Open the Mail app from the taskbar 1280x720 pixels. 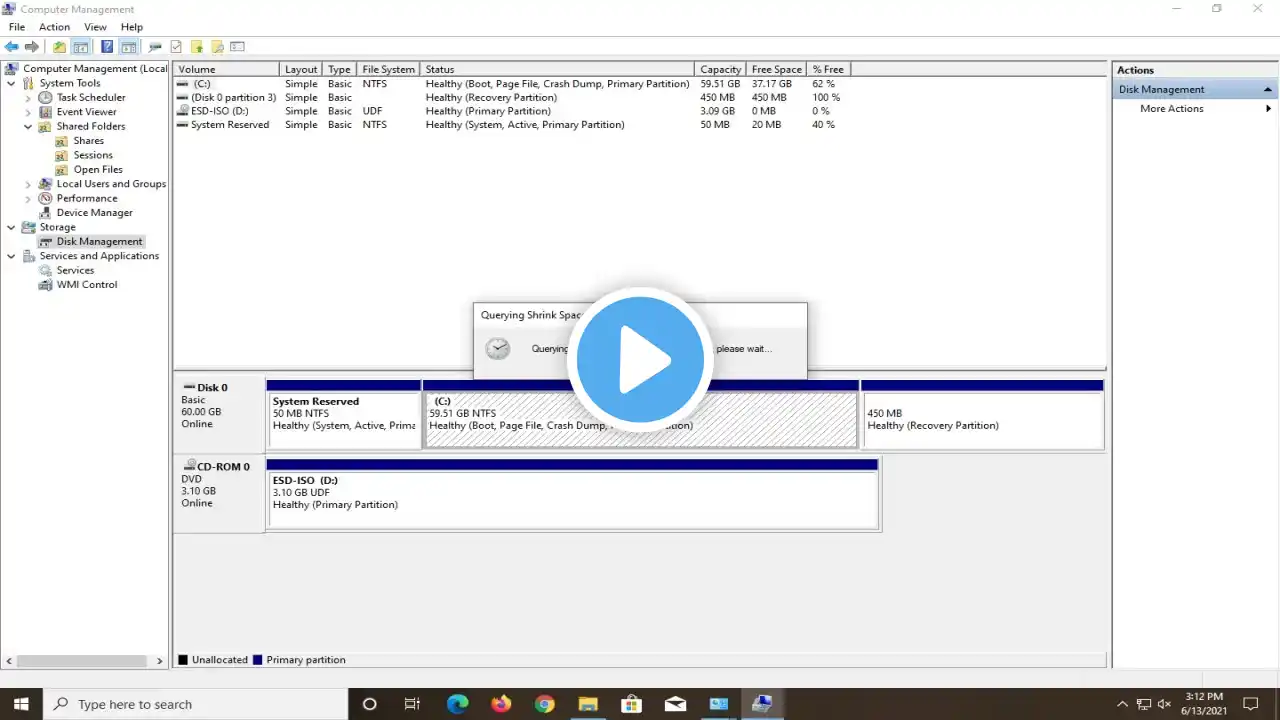pyautogui.click(x=675, y=704)
